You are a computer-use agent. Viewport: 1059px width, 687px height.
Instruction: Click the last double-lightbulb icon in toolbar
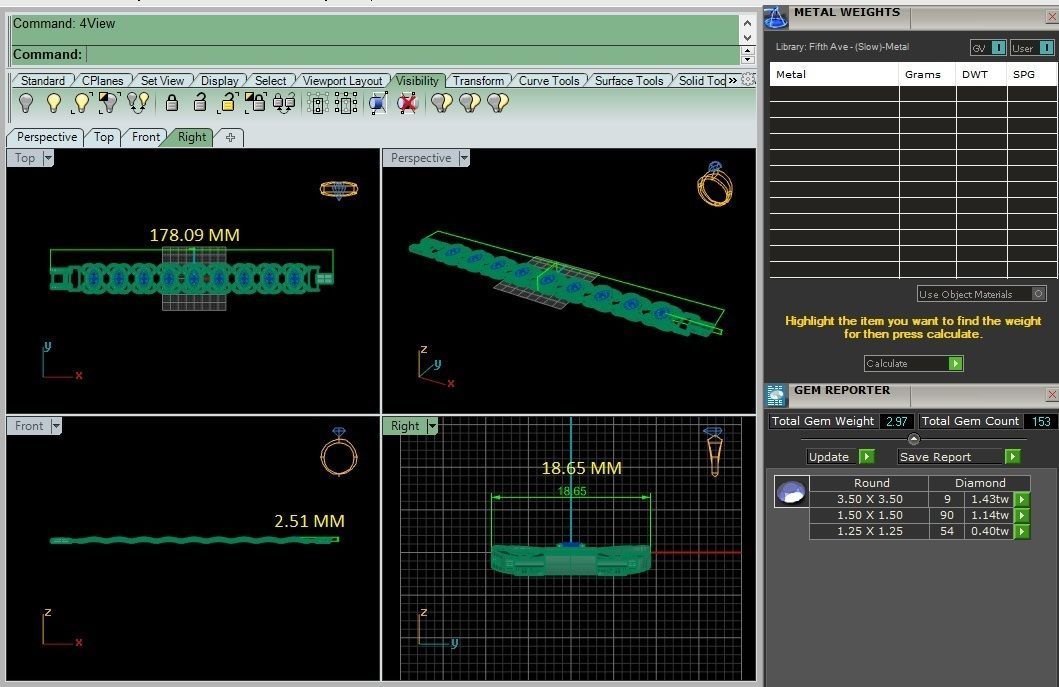point(497,103)
